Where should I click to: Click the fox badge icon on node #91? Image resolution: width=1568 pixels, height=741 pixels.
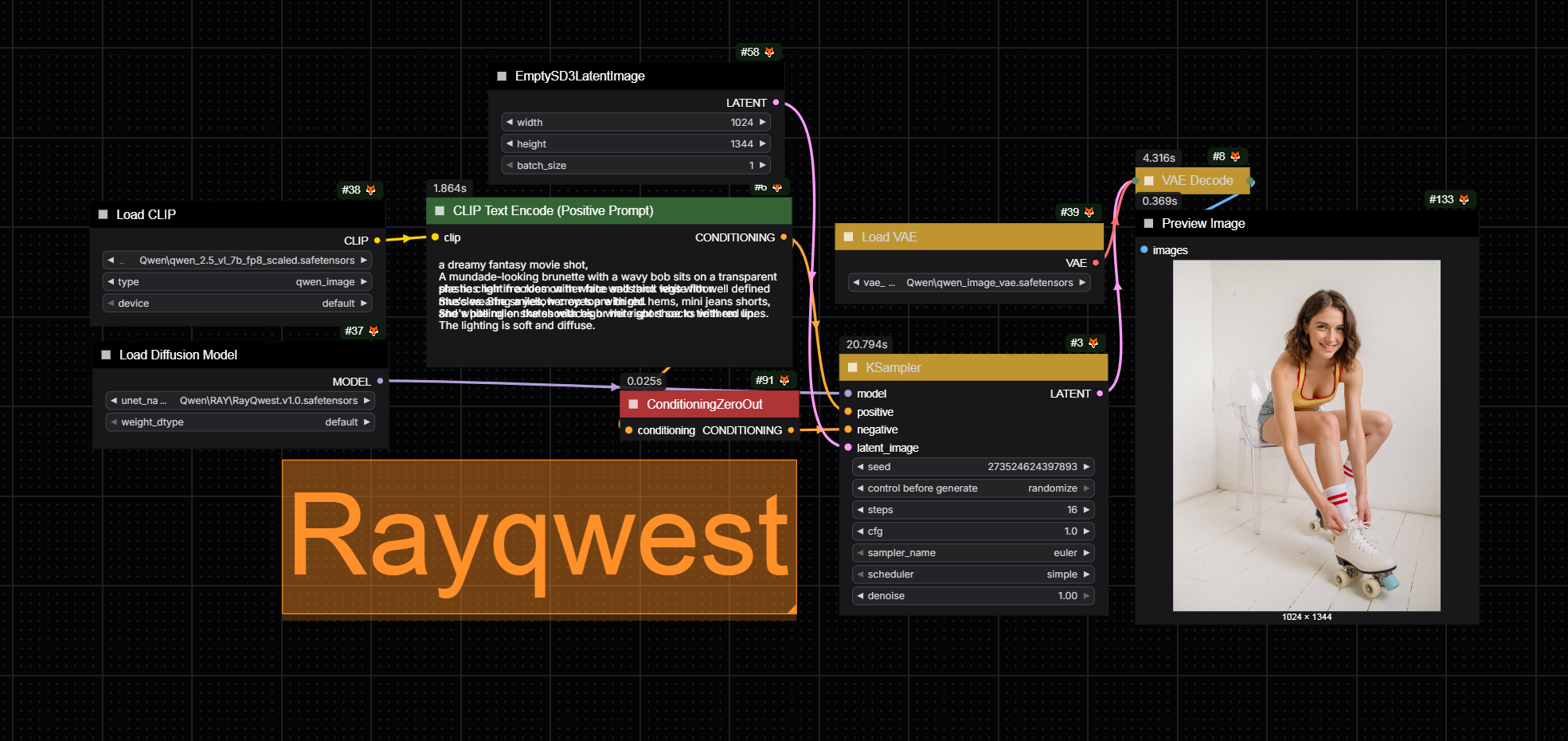tap(784, 380)
